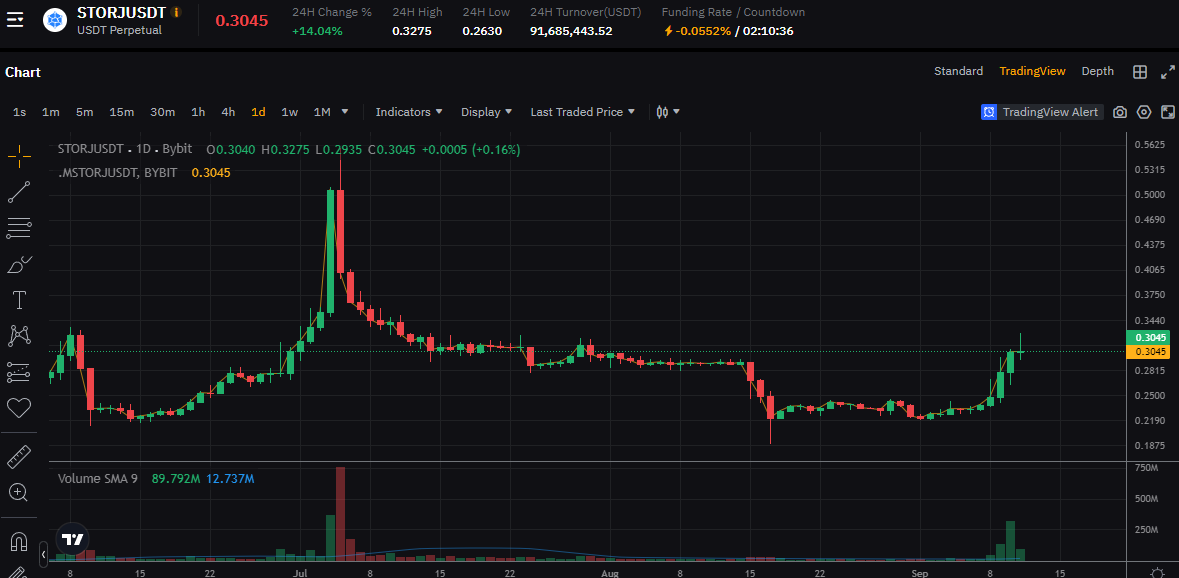This screenshot has width=1179, height=578.
Task: Select the Text annotation tool
Action: pyautogui.click(x=19, y=301)
